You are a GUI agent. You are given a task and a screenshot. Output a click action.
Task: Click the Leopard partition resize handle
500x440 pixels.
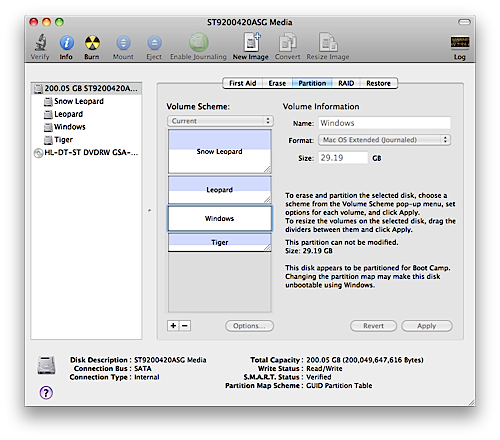267,199
